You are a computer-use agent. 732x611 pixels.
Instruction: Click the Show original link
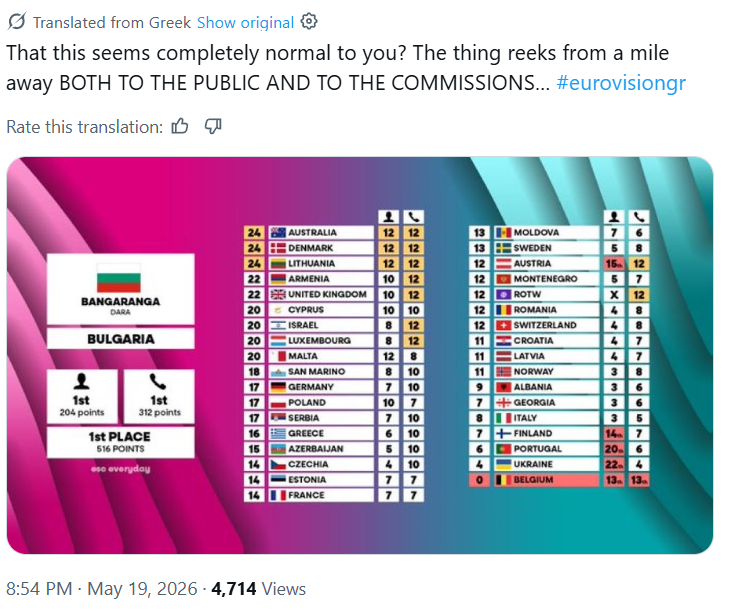(x=246, y=22)
